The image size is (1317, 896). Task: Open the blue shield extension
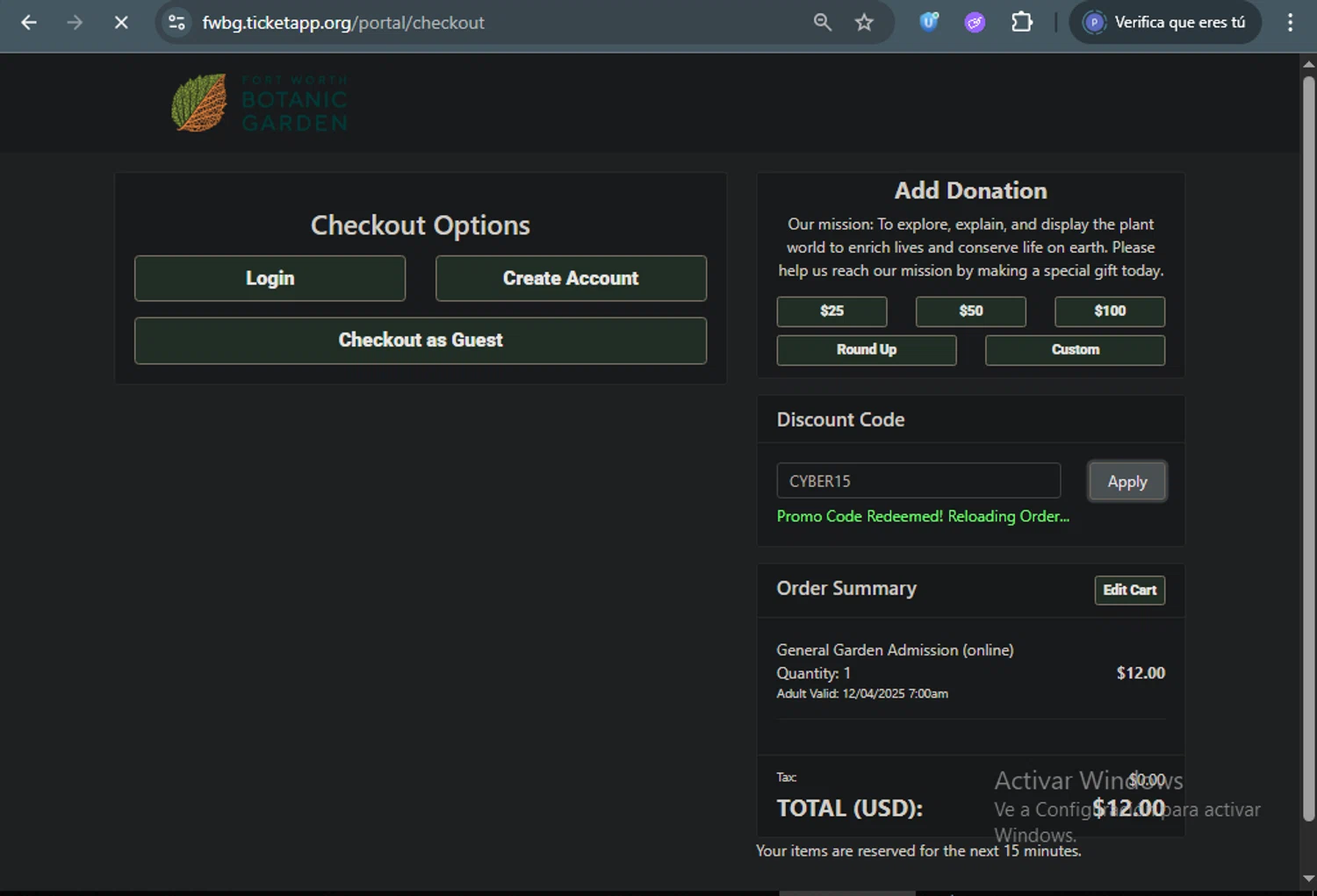(x=929, y=23)
